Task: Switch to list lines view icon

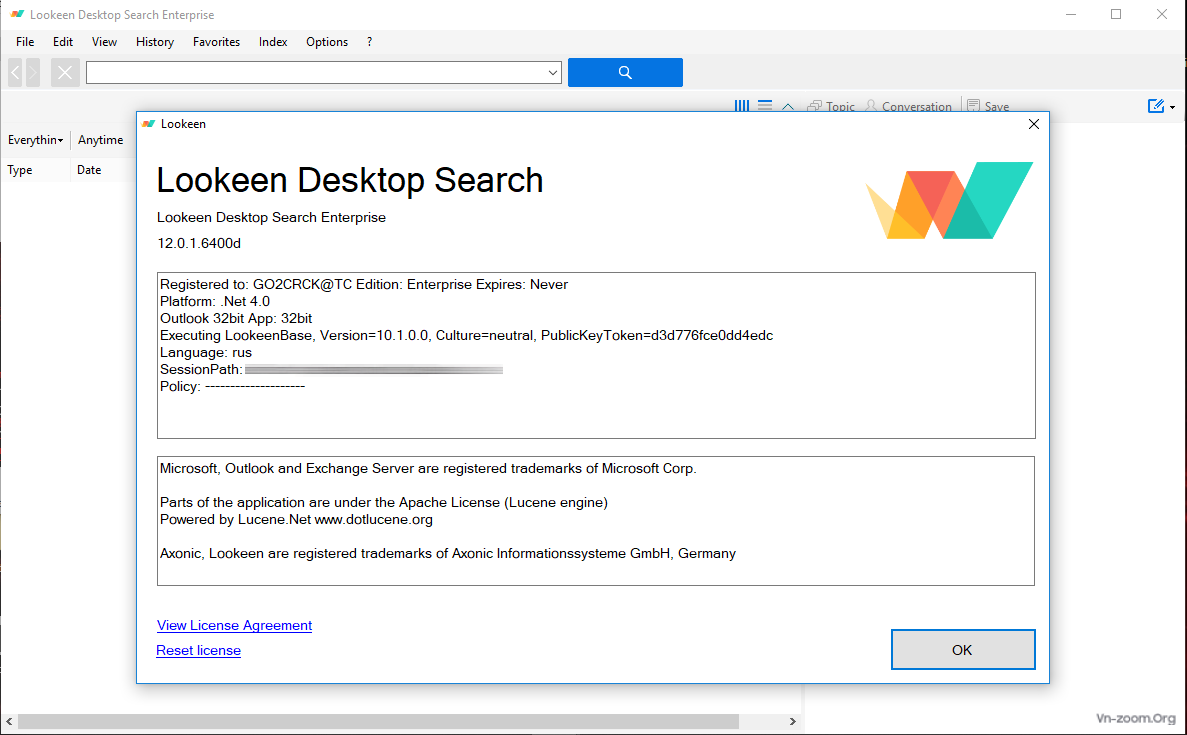Action: point(765,106)
